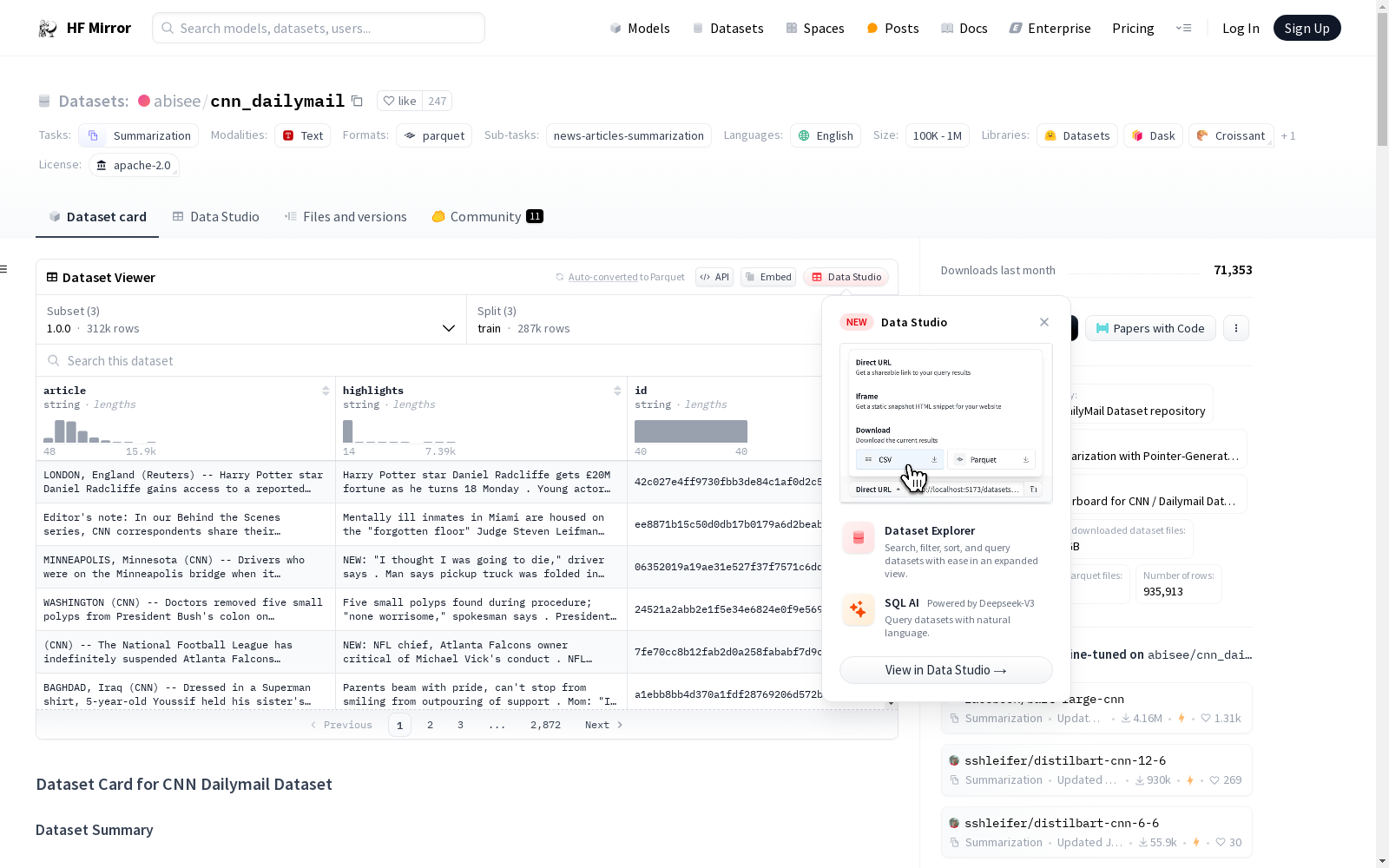1389x868 pixels.
Task: Focus the search models, datasets, users field
Action: 319,28
